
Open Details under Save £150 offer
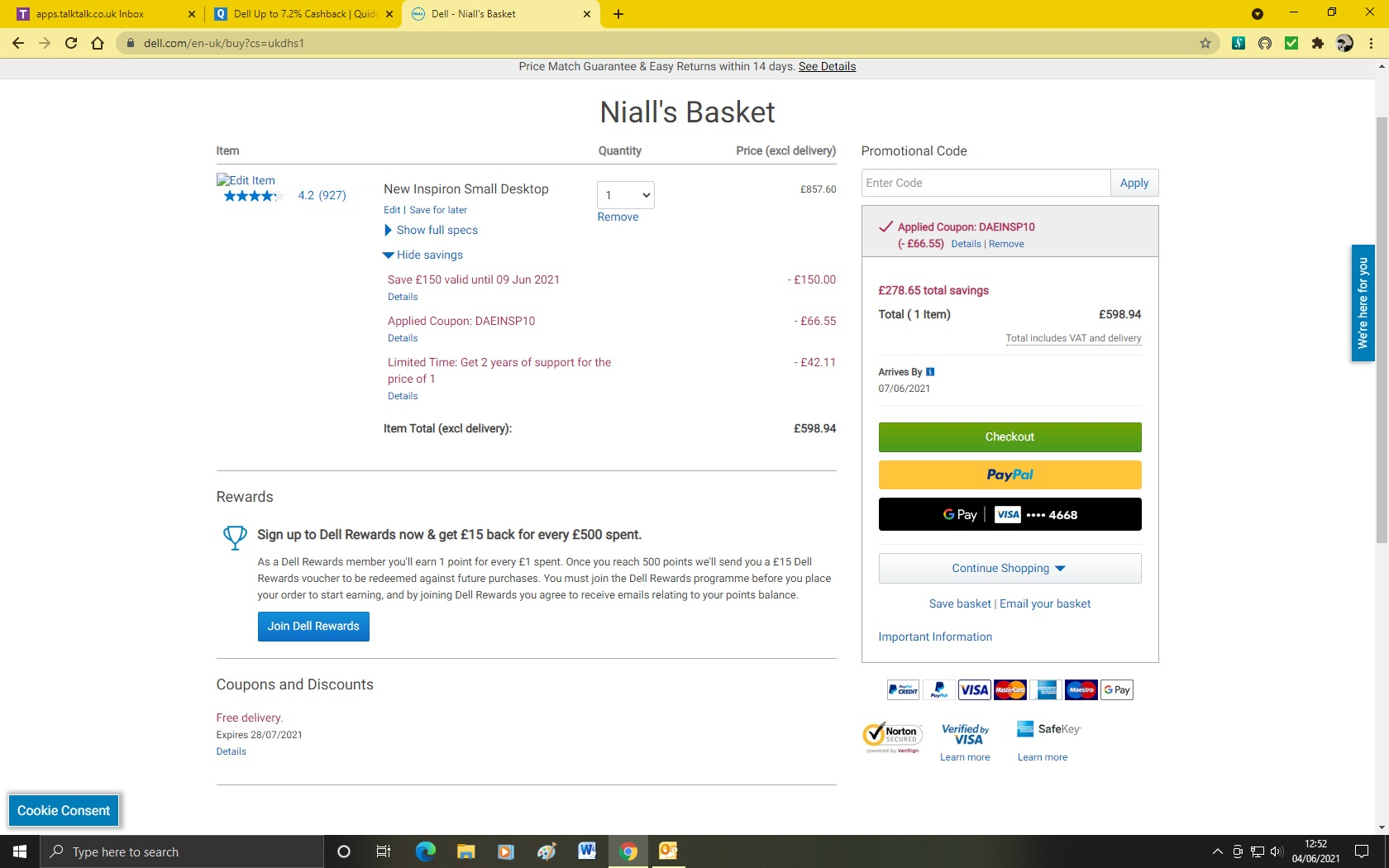click(403, 297)
